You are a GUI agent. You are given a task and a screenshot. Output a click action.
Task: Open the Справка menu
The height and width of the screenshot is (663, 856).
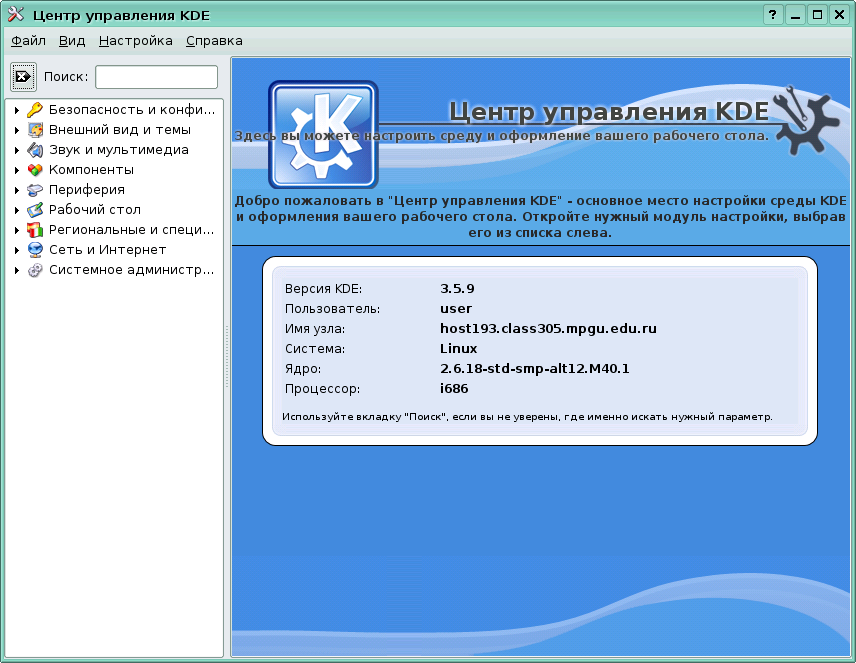tap(214, 41)
